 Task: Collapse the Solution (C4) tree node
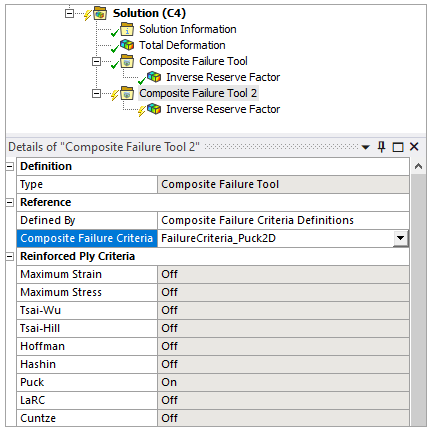[x=69, y=13]
